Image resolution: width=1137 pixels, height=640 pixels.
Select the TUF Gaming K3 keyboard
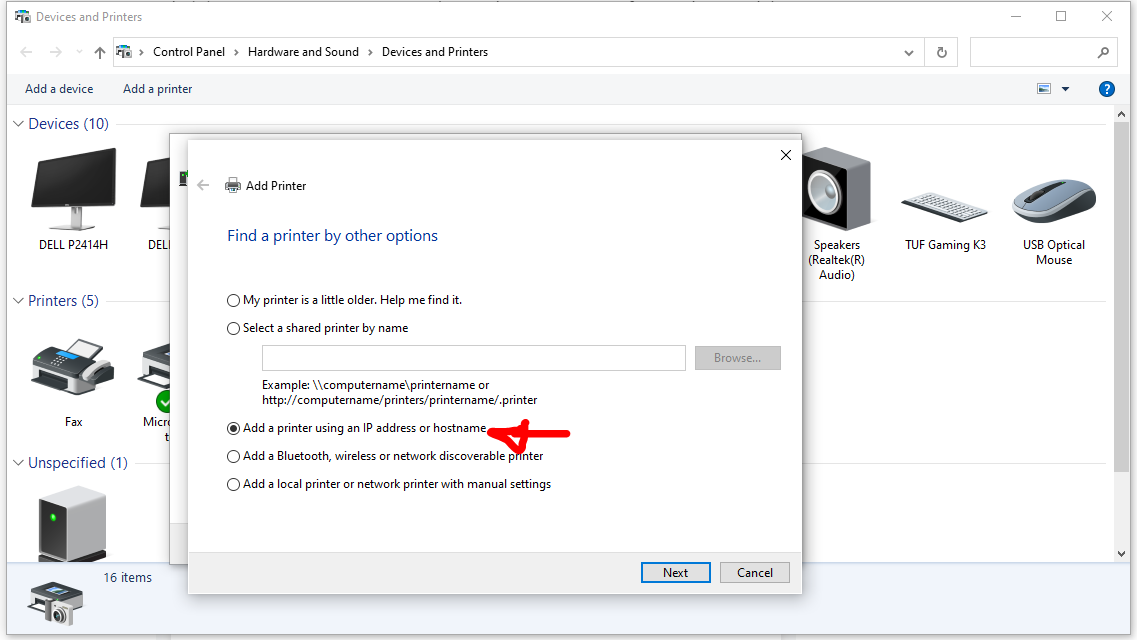(x=944, y=203)
